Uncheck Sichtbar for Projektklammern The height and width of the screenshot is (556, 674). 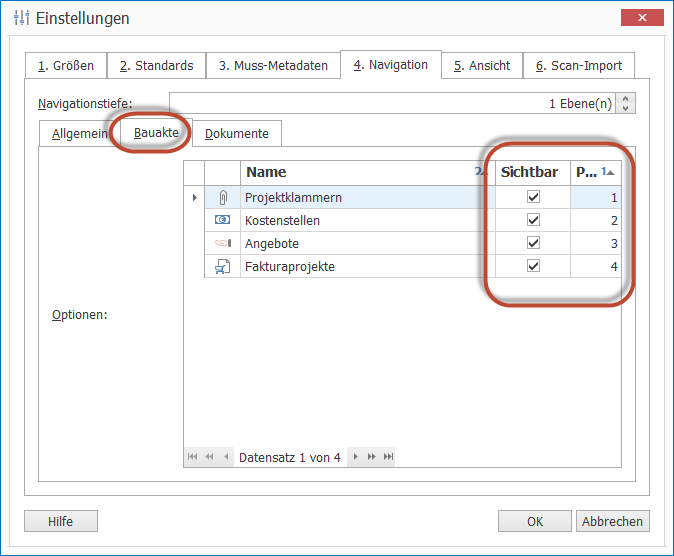[x=533, y=198]
